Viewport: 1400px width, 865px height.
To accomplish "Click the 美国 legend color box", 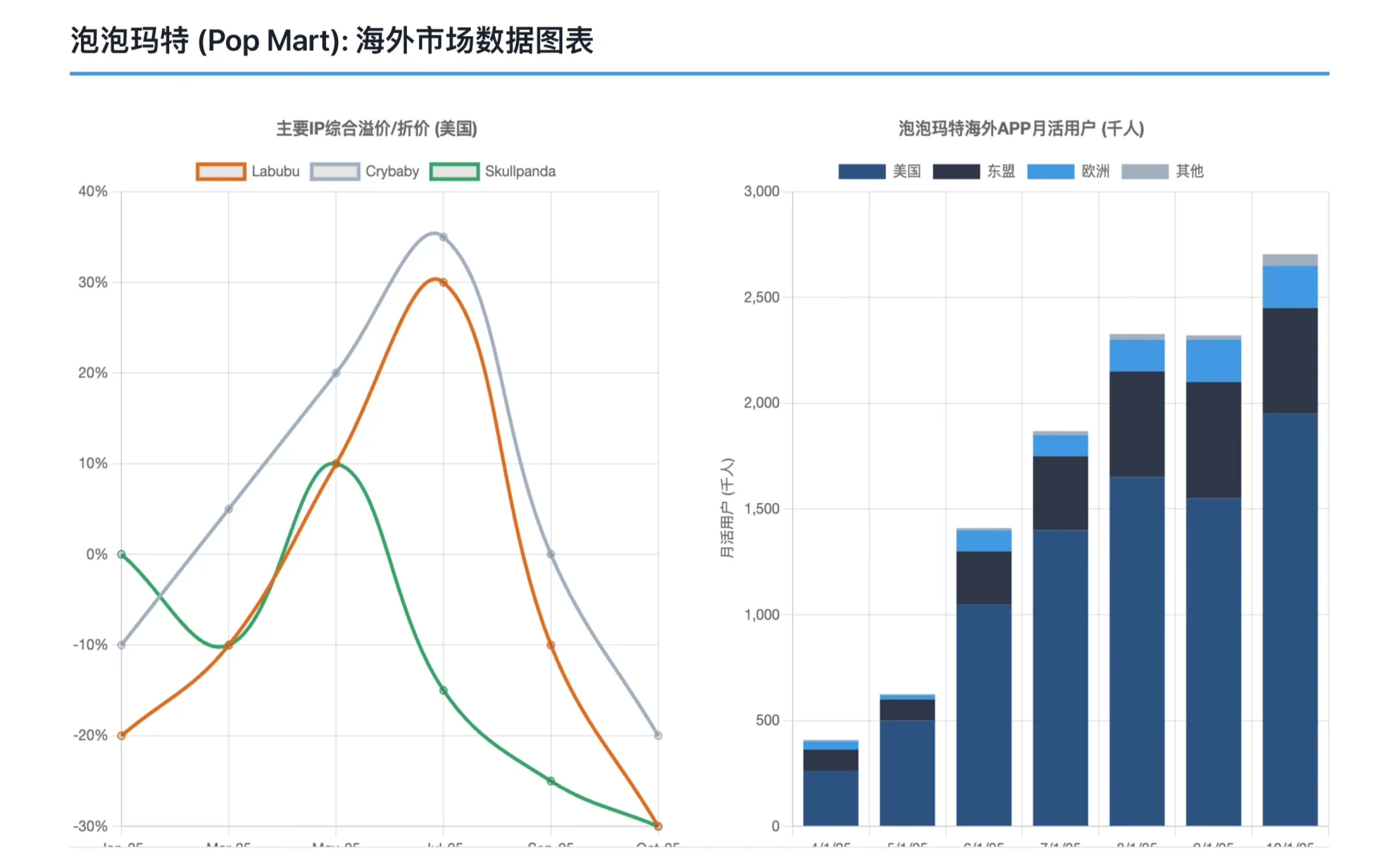I will click(x=862, y=171).
